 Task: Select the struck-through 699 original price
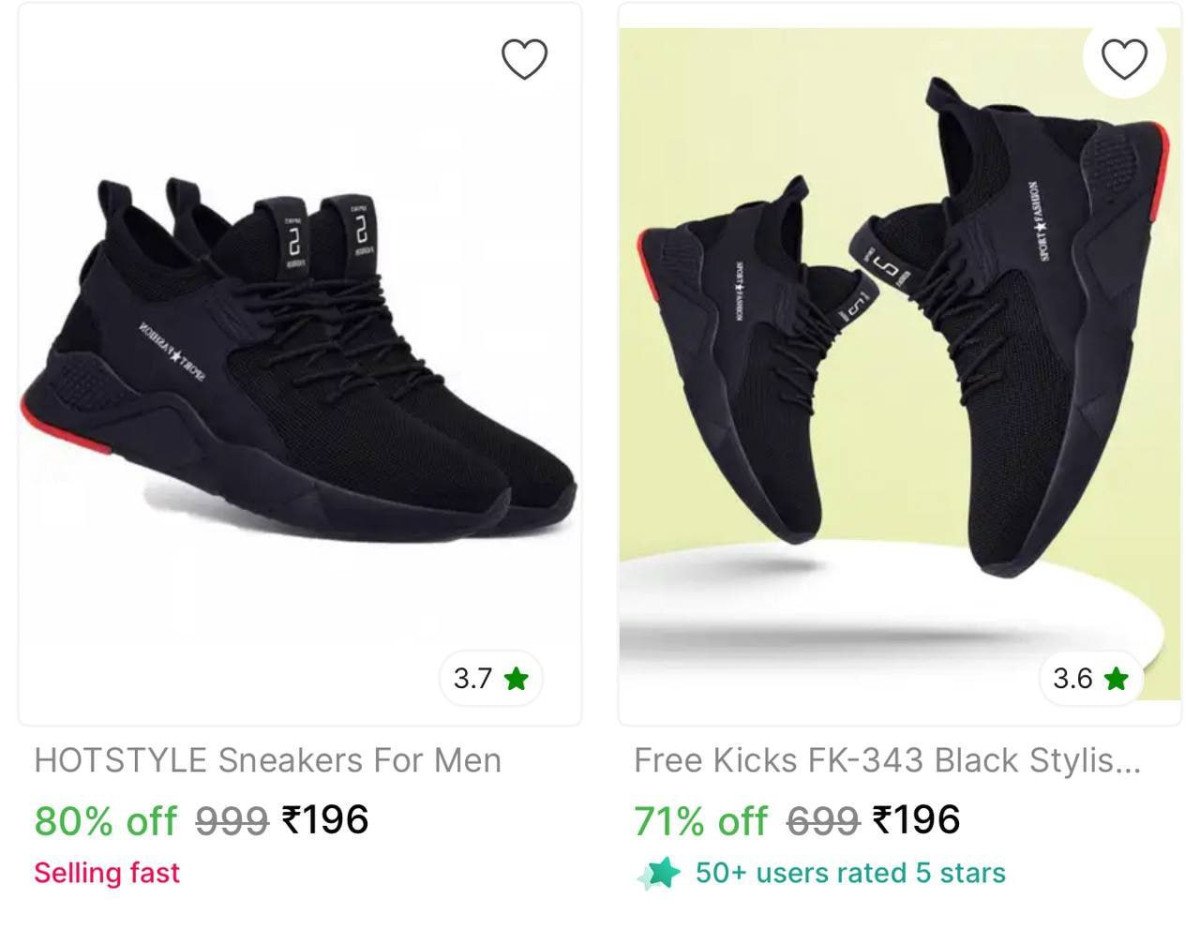coord(823,822)
